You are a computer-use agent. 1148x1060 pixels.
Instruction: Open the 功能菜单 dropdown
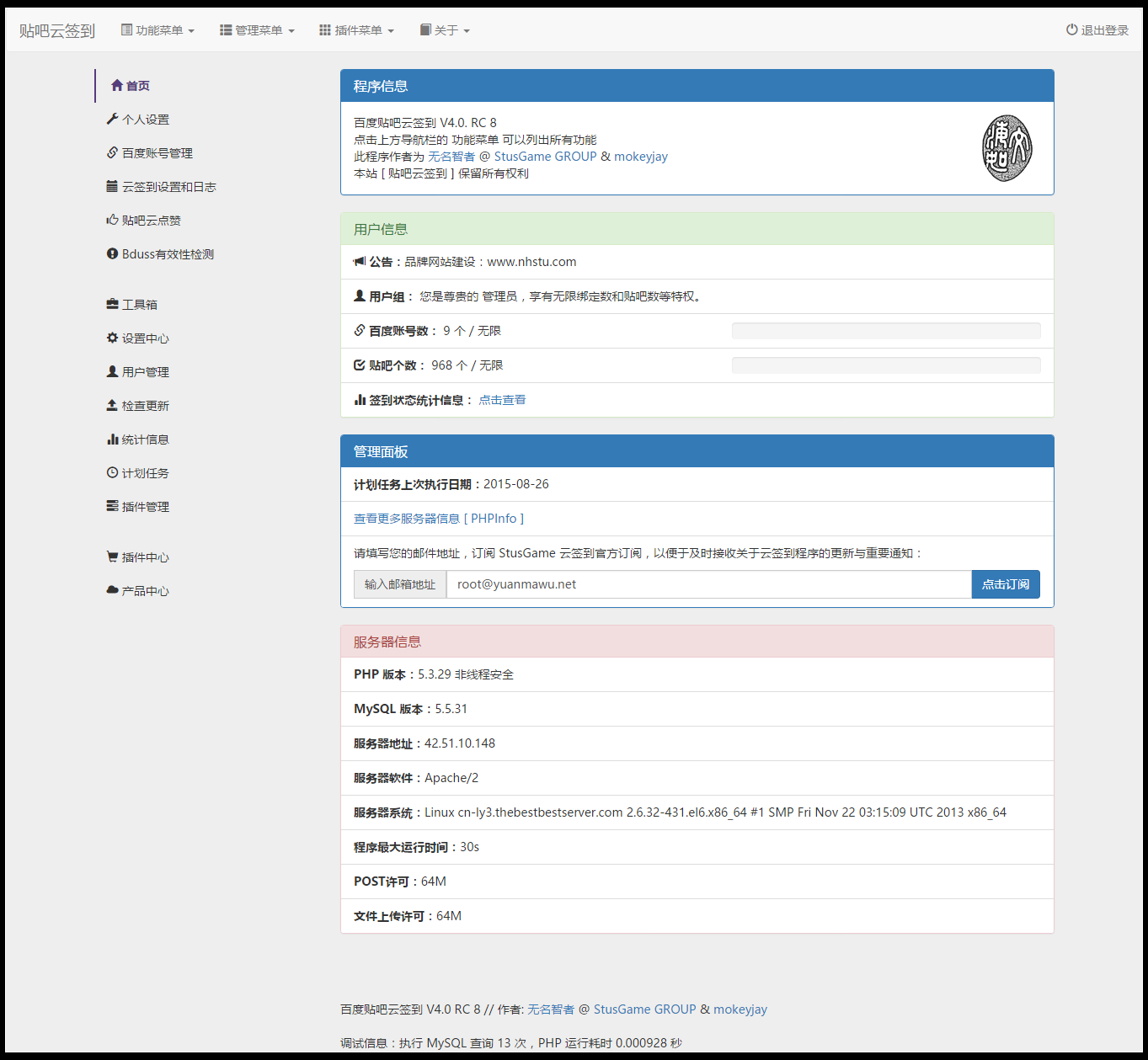coord(158,30)
